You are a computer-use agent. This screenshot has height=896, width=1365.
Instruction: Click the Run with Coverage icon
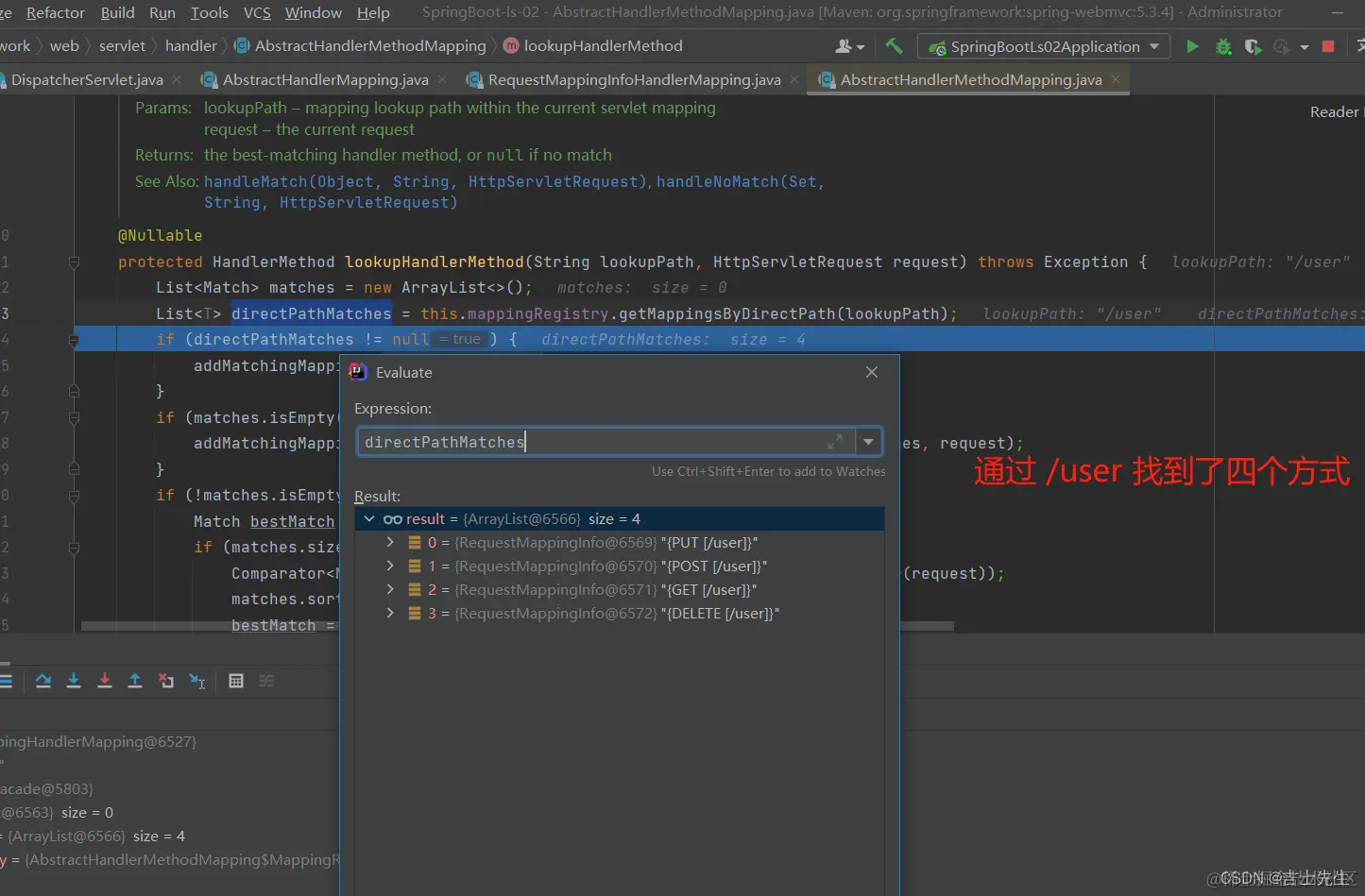pos(1253,46)
